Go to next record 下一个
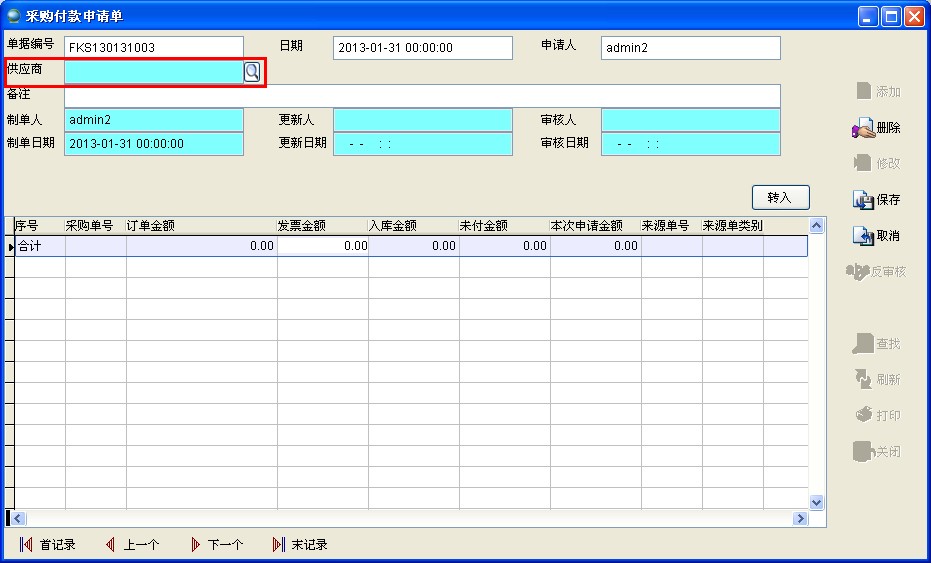Image resolution: width=931 pixels, height=563 pixels. 217,545
